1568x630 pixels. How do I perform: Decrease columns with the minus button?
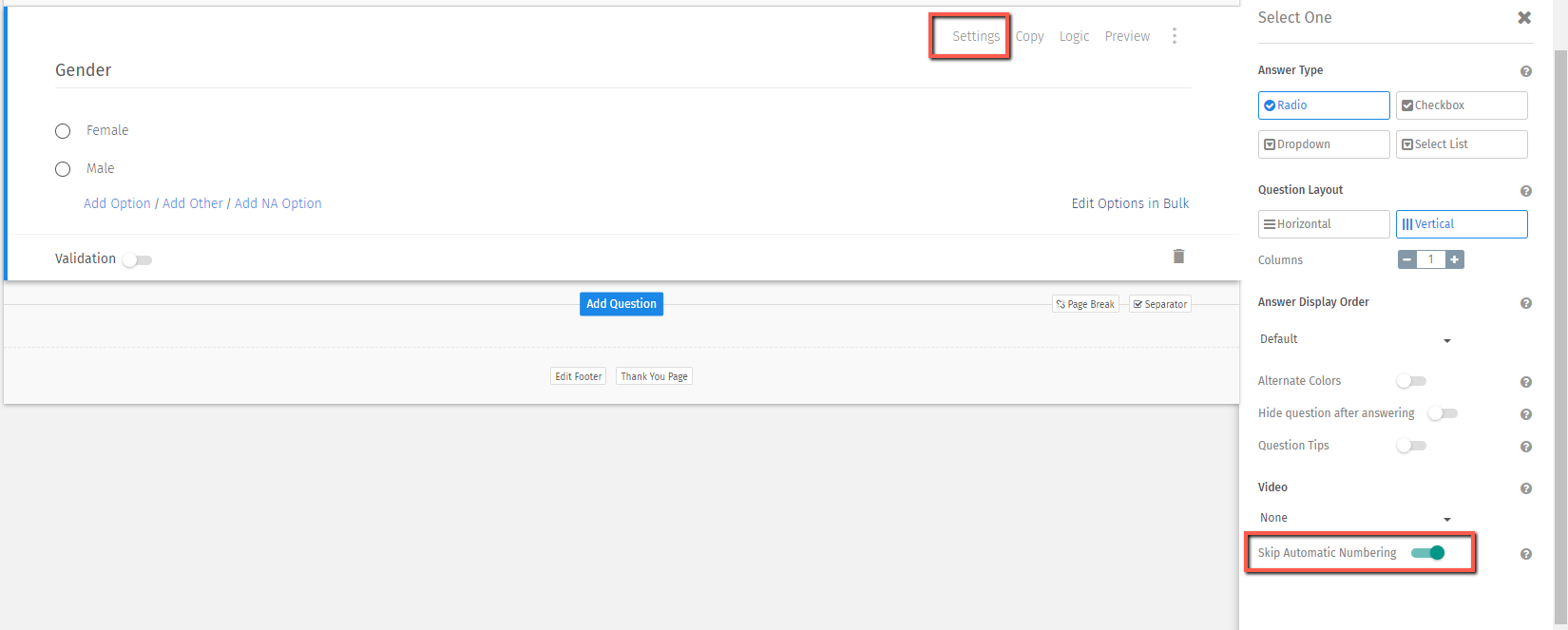1407,259
